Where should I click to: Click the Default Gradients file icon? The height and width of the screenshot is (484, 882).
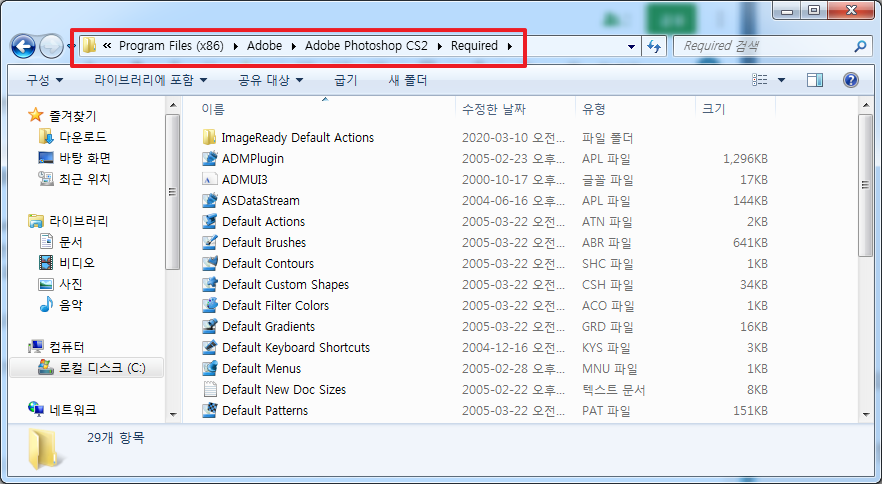209,326
